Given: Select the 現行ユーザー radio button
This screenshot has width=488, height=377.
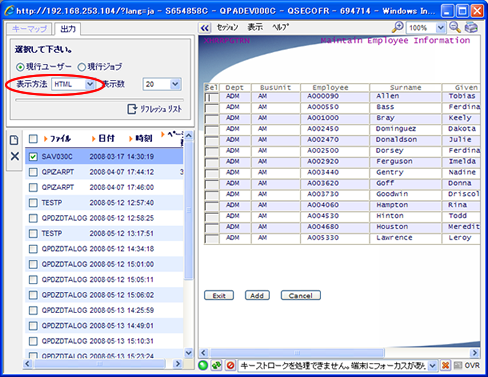Looking at the screenshot, I should [x=20, y=67].
